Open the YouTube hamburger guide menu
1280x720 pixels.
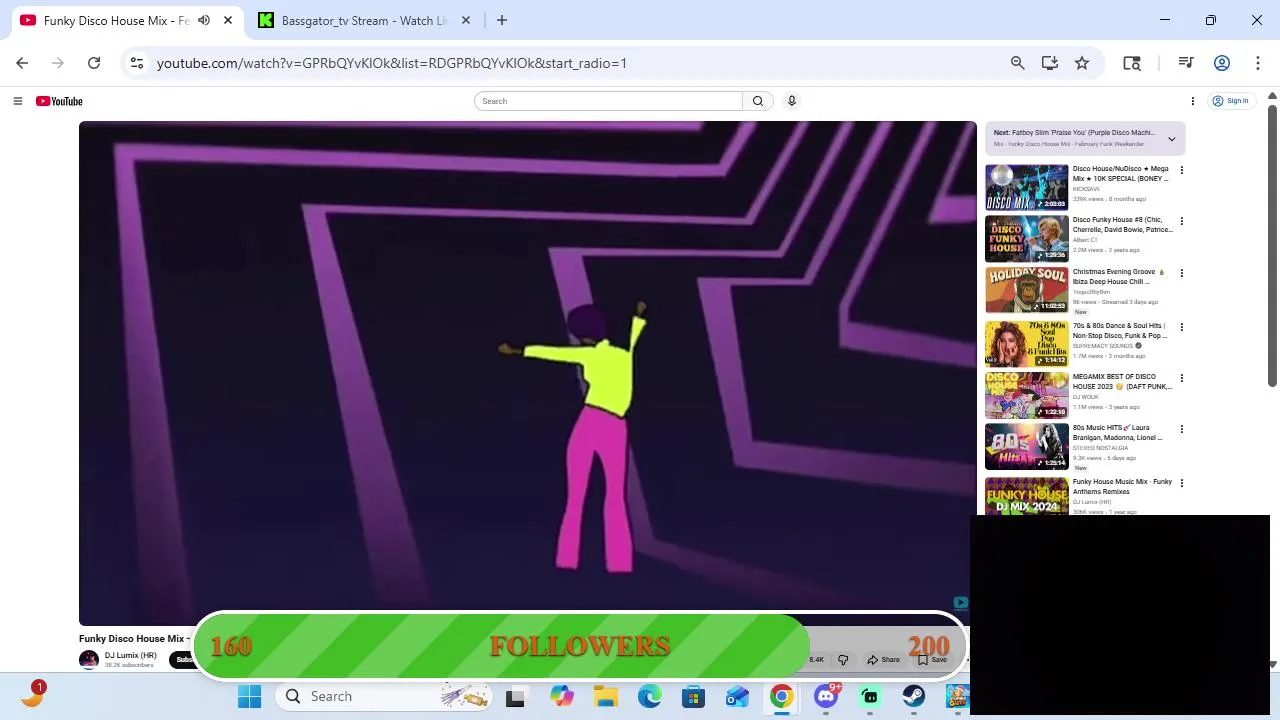(17, 101)
